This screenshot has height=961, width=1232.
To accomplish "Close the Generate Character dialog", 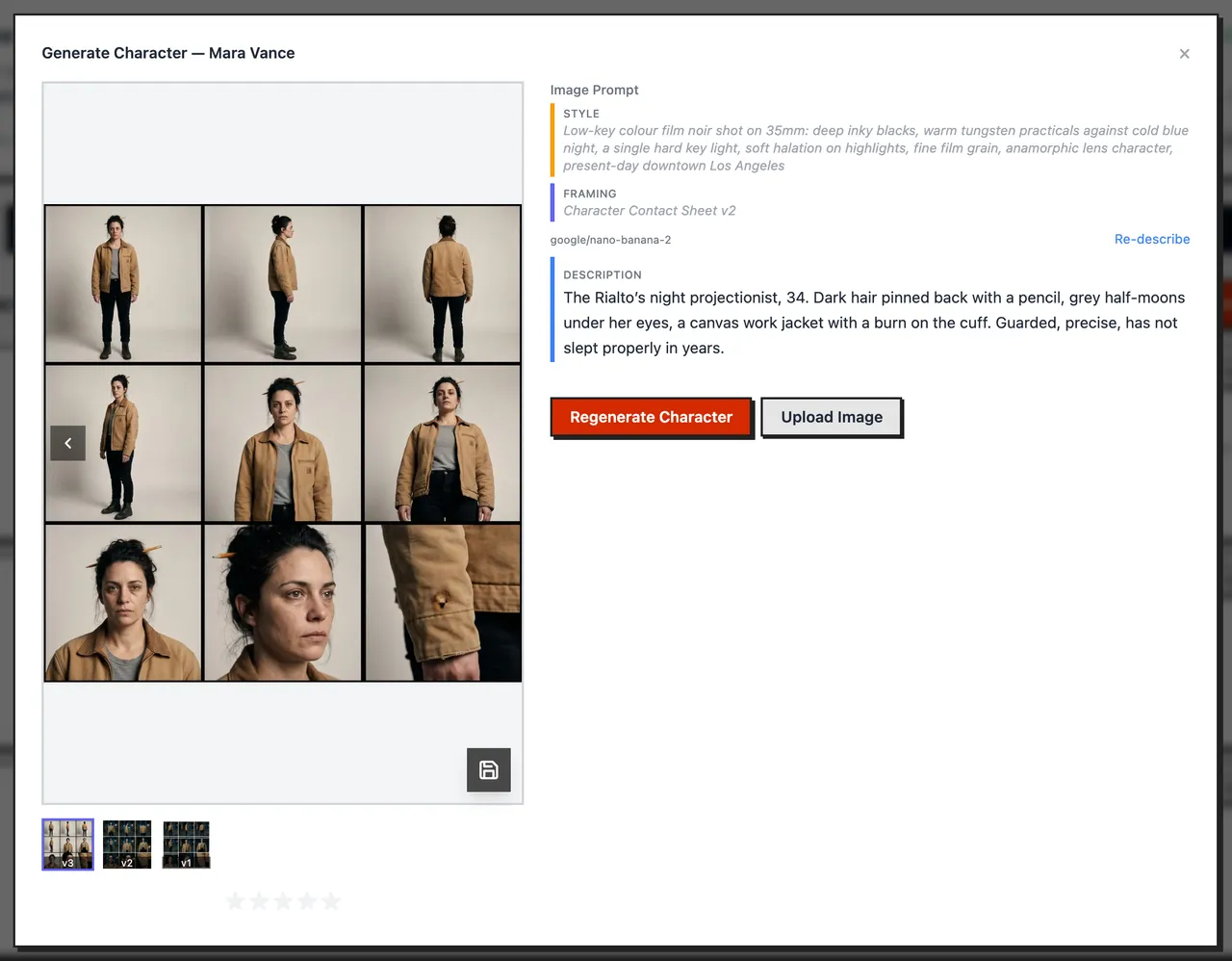I will click(1185, 54).
